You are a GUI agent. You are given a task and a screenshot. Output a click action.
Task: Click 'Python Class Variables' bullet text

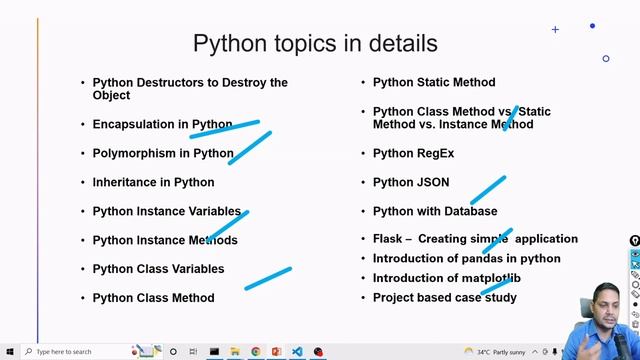coord(158,269)
